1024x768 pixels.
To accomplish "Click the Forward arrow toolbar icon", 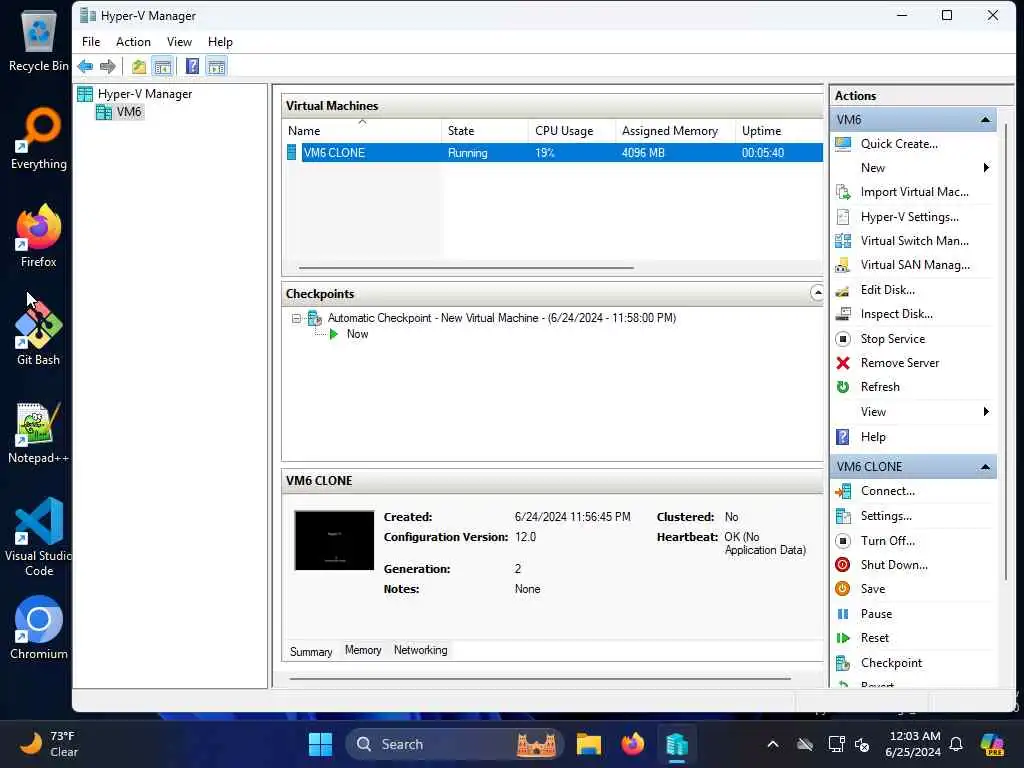I will (x=108, y=67).
